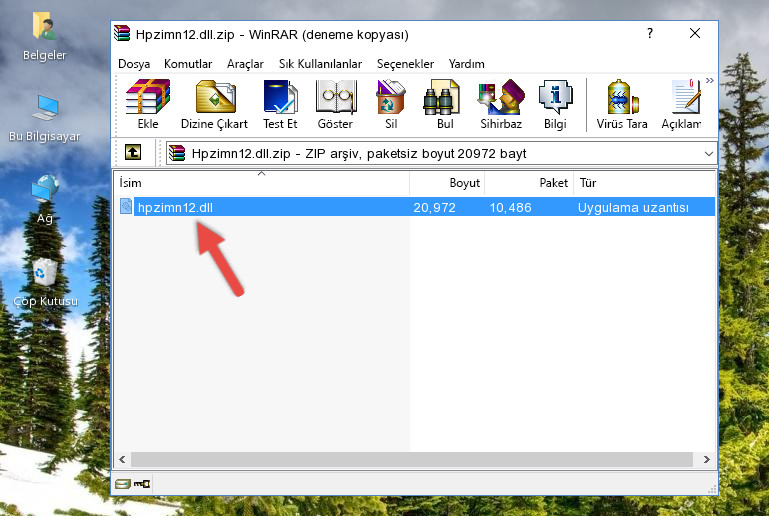769x516 pixels.
Task: Click the horizontal scrollbar track
Action: pos(411,460)
